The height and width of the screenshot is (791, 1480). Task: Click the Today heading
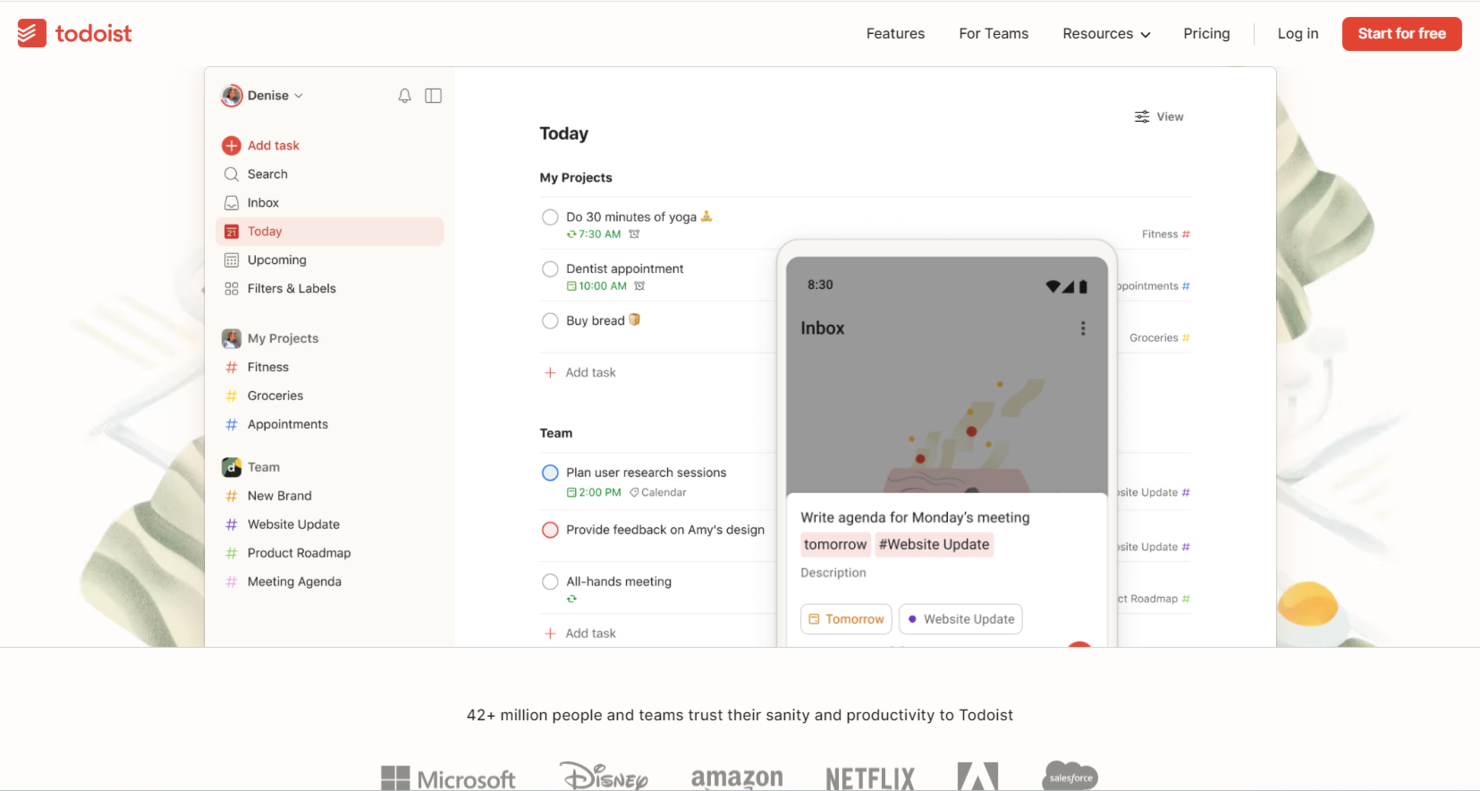coord(564,134)
